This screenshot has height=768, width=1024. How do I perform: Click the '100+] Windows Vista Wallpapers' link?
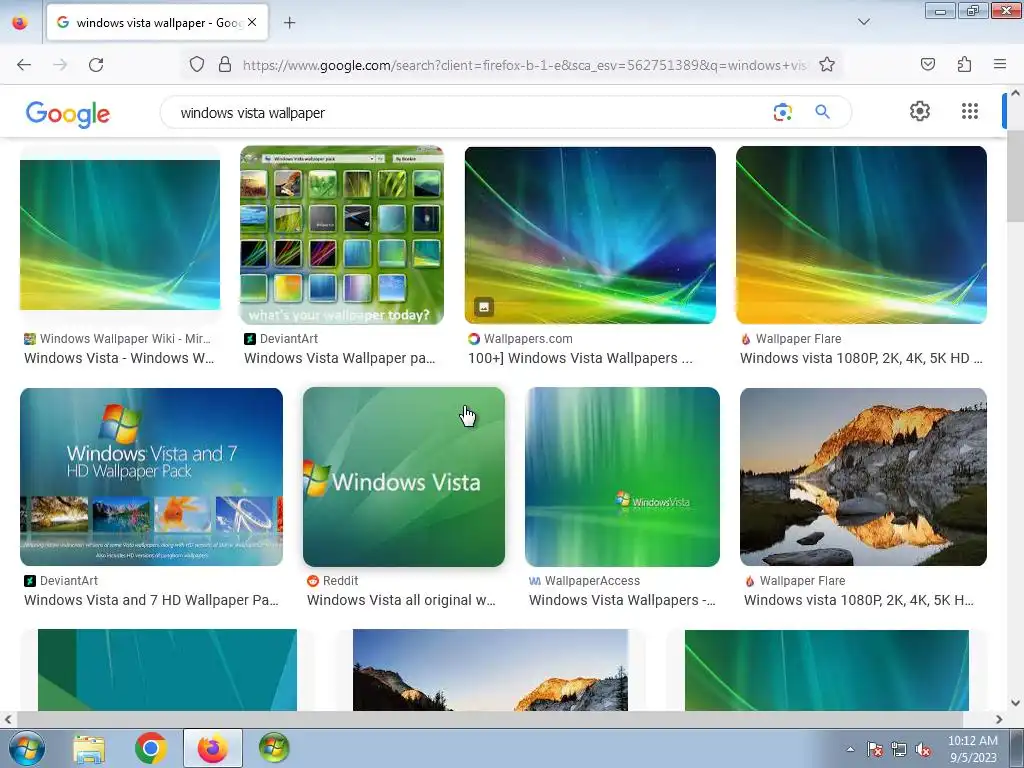(x=580, y=359)
